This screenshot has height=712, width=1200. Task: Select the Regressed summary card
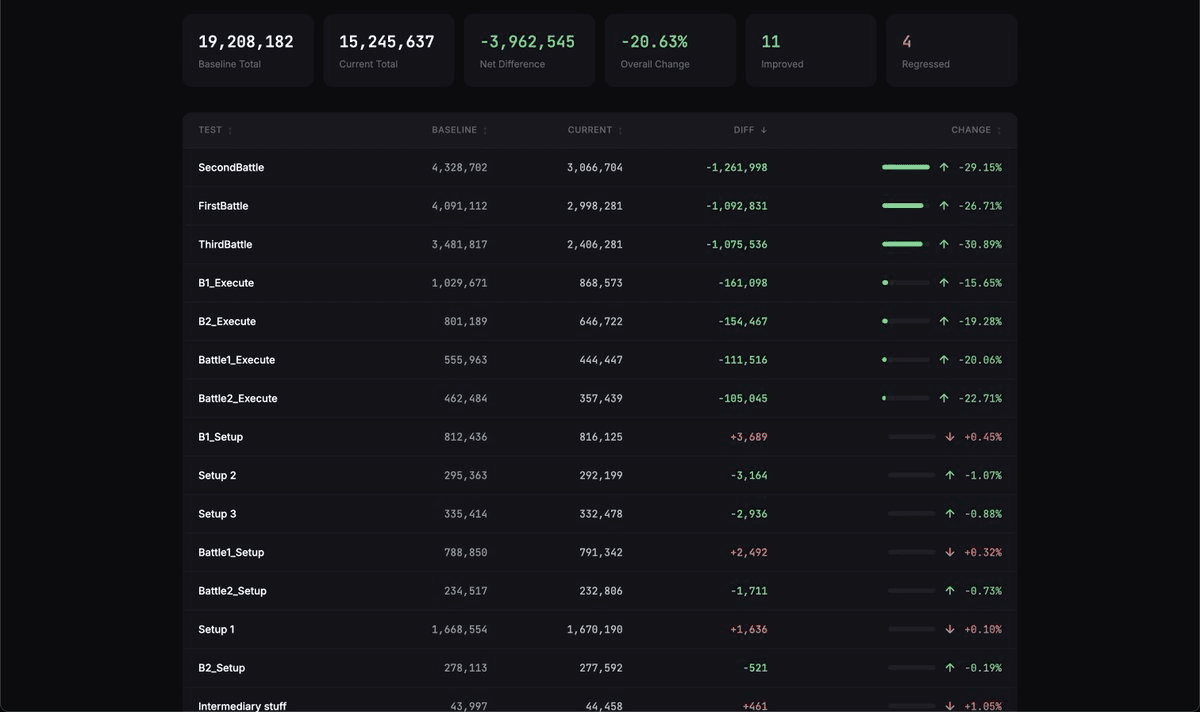(951, 51)
